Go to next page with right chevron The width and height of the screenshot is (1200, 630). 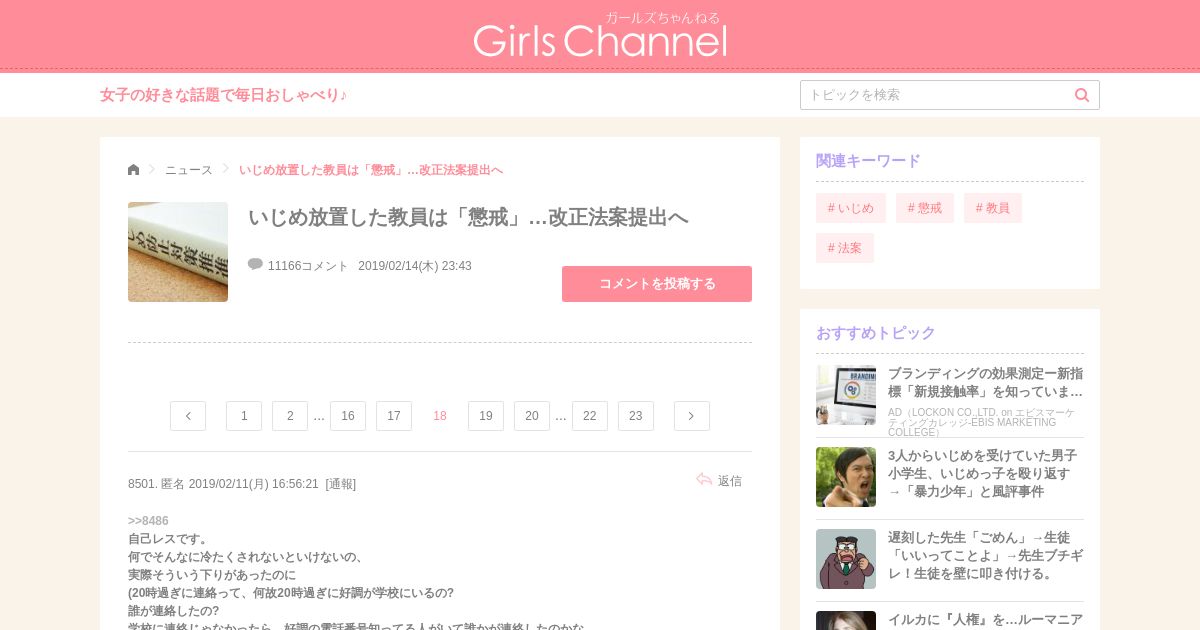coord(692,416)
